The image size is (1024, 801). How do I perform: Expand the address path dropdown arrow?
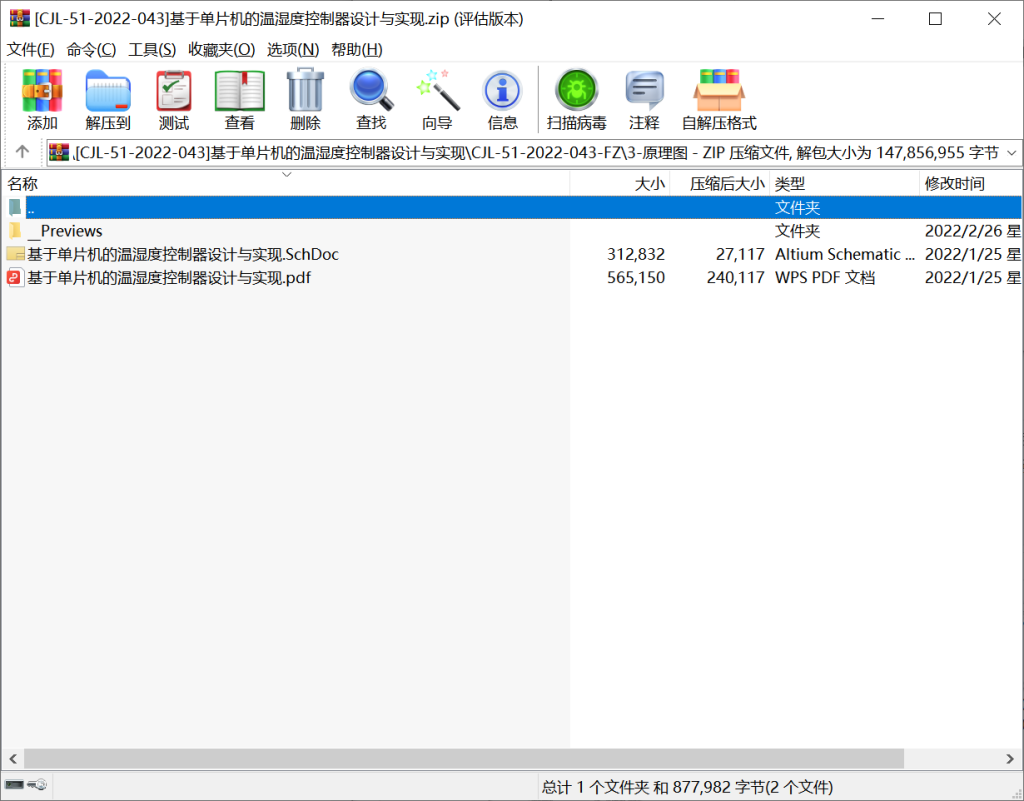1009,153
